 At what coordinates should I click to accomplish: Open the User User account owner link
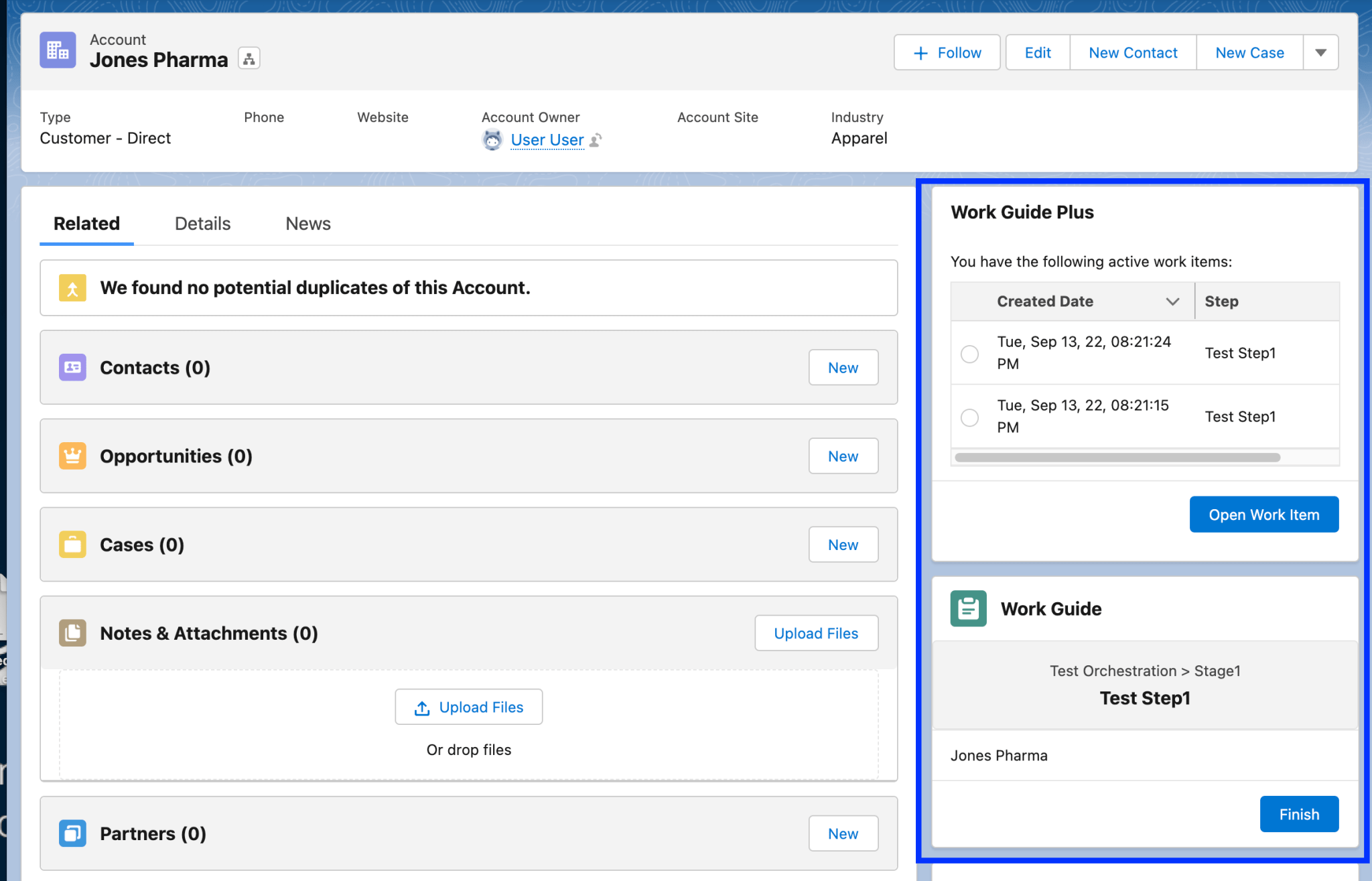pos(547,139)
